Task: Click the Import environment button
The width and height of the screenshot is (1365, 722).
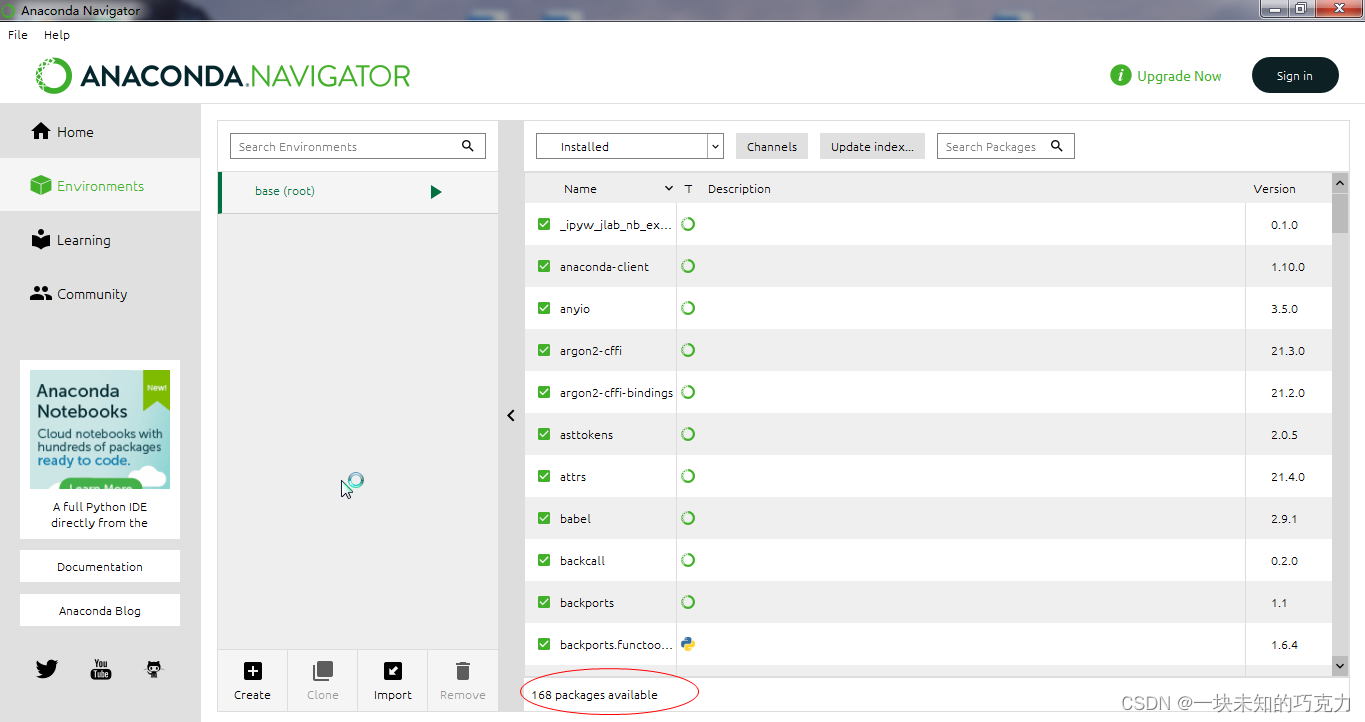Action: pyautogui.click(x=393, y=681)
